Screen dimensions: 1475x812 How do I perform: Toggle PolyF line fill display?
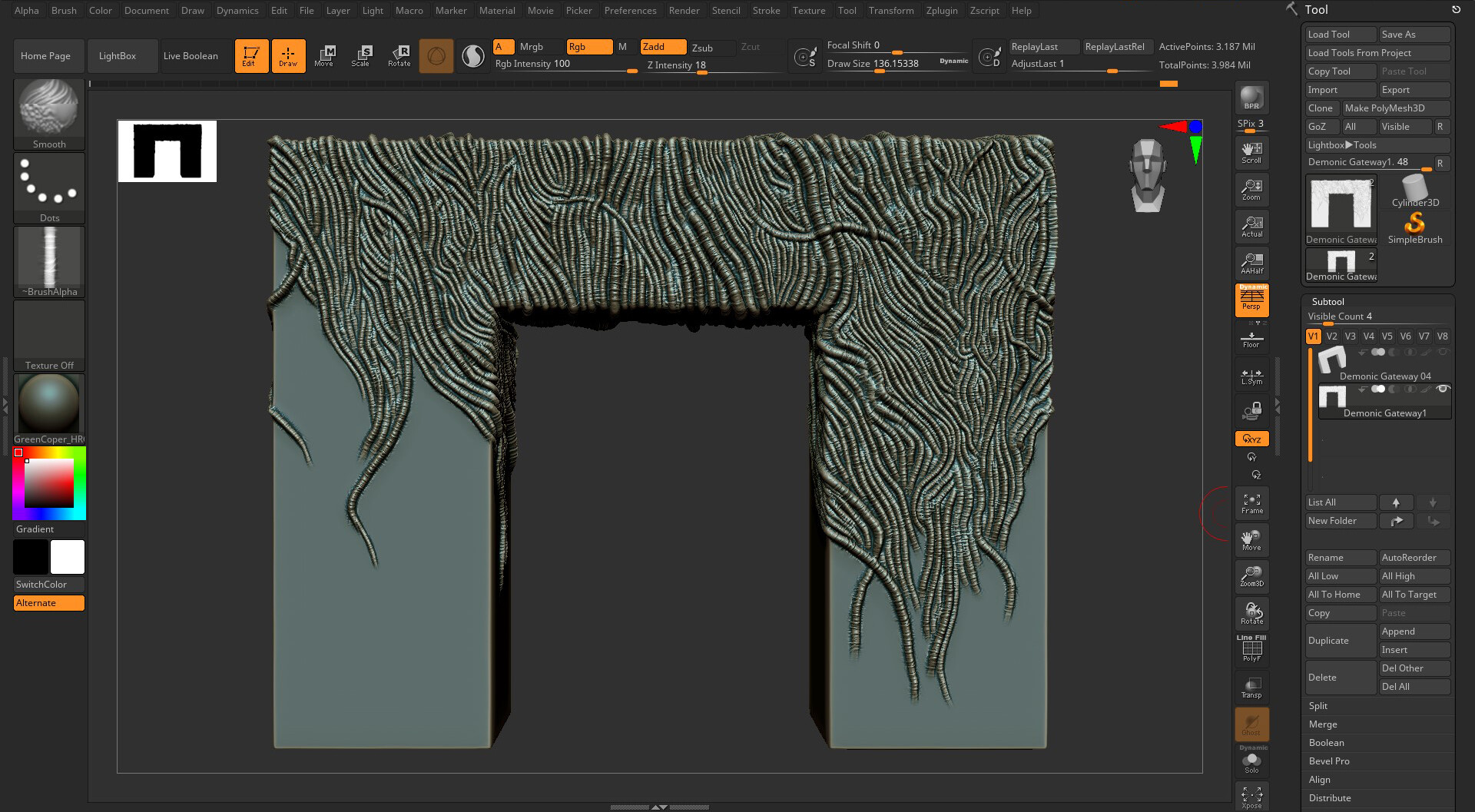pyautogui.click(x=1251, y=650)
